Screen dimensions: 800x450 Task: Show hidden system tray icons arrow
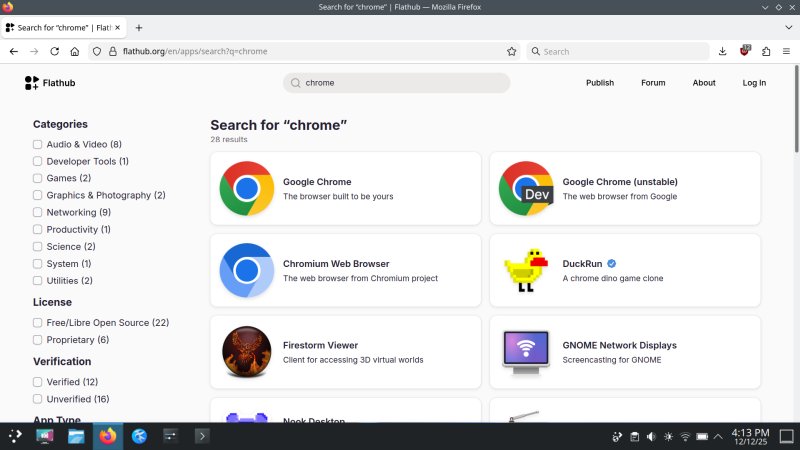pos(718,437)
